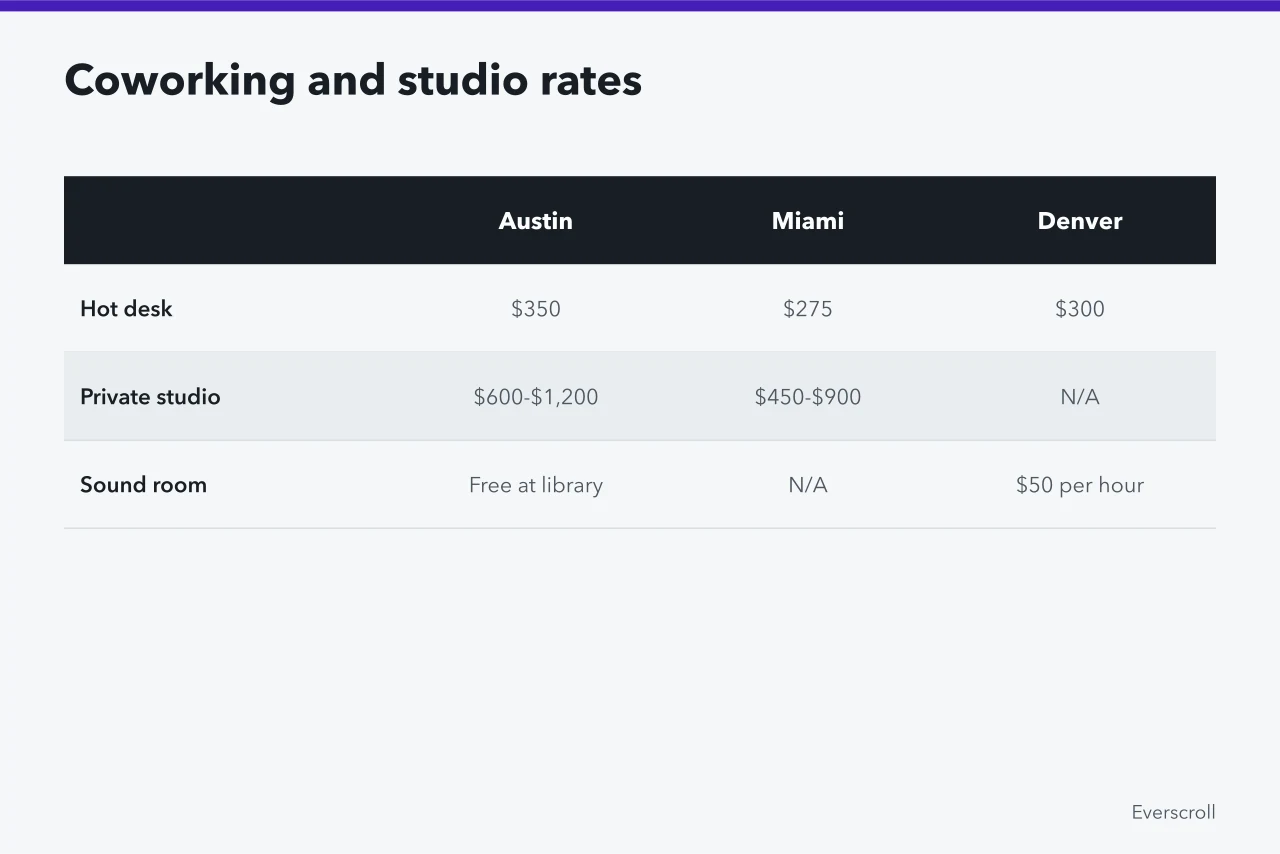Click the "Free at library" cell
This screenshot has height=854, width=1280.
coord(536,485)
